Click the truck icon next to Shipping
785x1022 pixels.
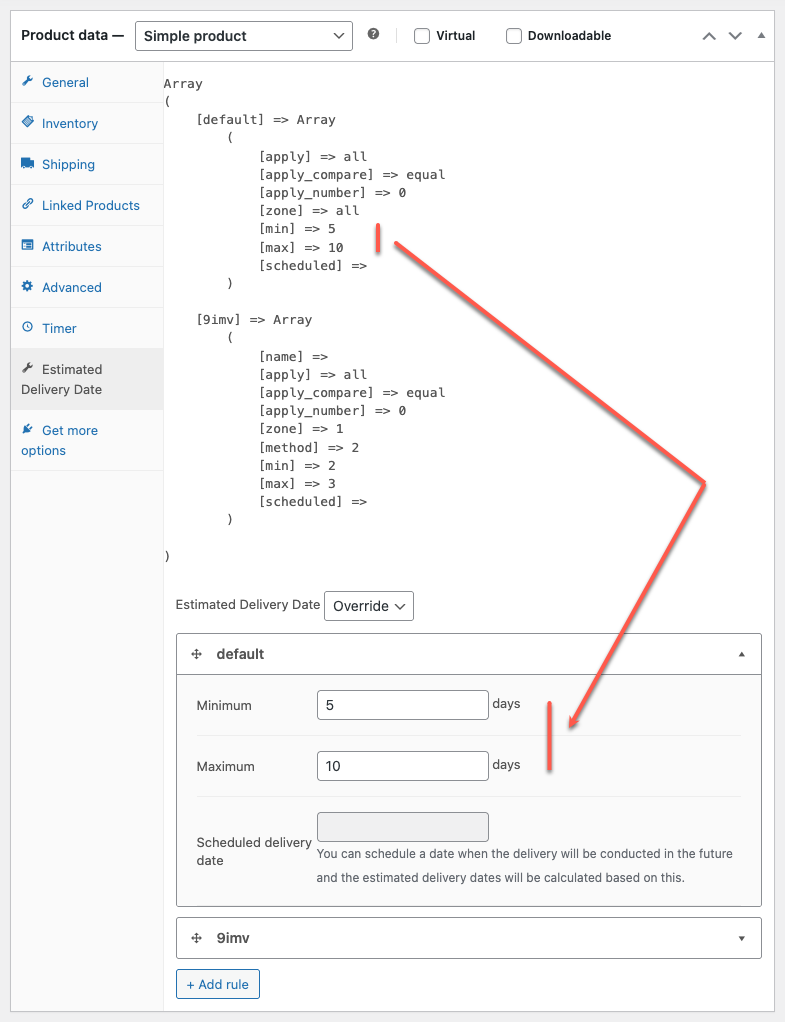point(28,164)
